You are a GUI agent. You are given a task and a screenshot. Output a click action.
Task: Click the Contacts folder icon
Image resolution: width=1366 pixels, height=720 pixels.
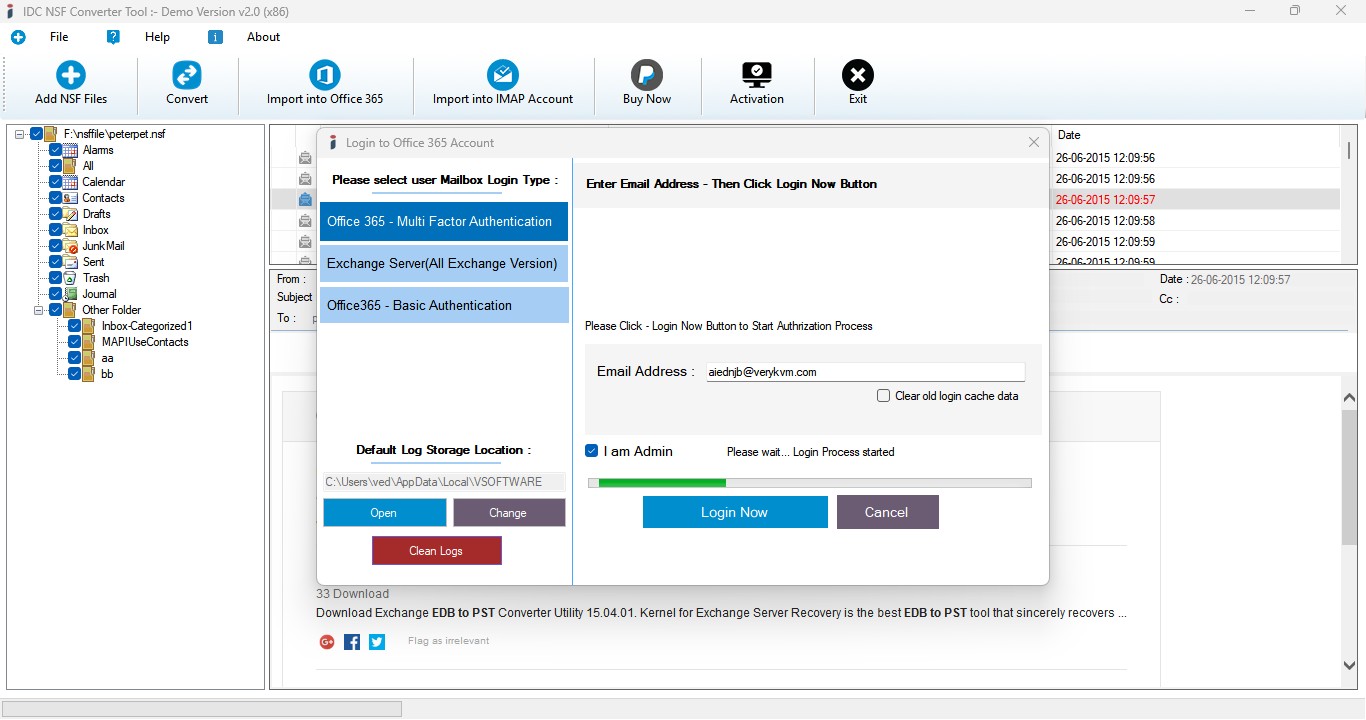click(x=71, y=198)
